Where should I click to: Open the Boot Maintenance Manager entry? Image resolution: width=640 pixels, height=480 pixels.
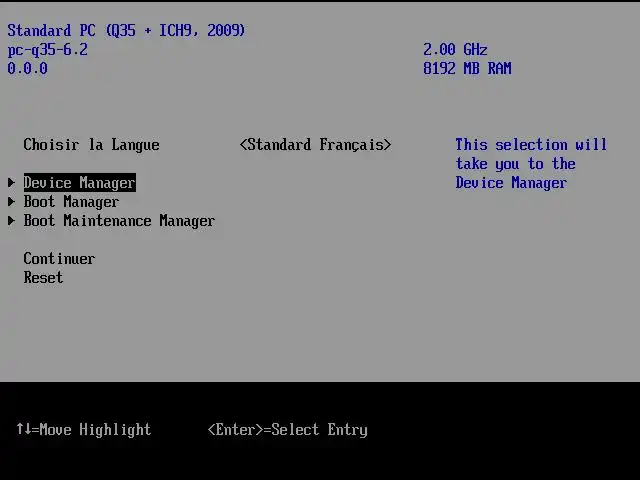[119, 221]
